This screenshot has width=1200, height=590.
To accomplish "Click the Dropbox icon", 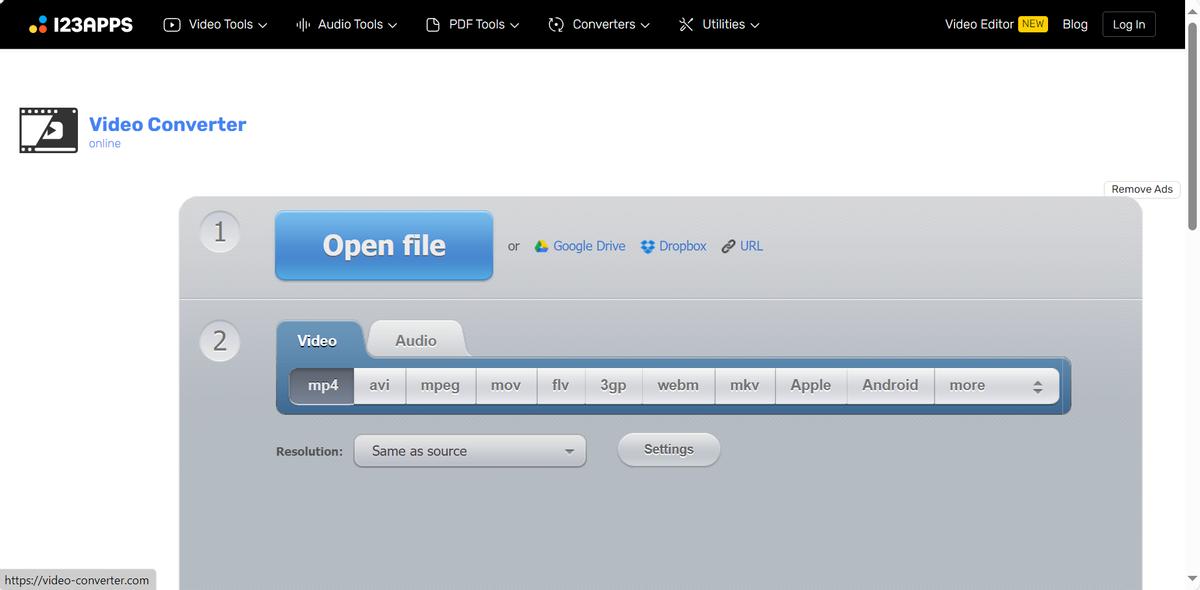I will coord(647,246).
